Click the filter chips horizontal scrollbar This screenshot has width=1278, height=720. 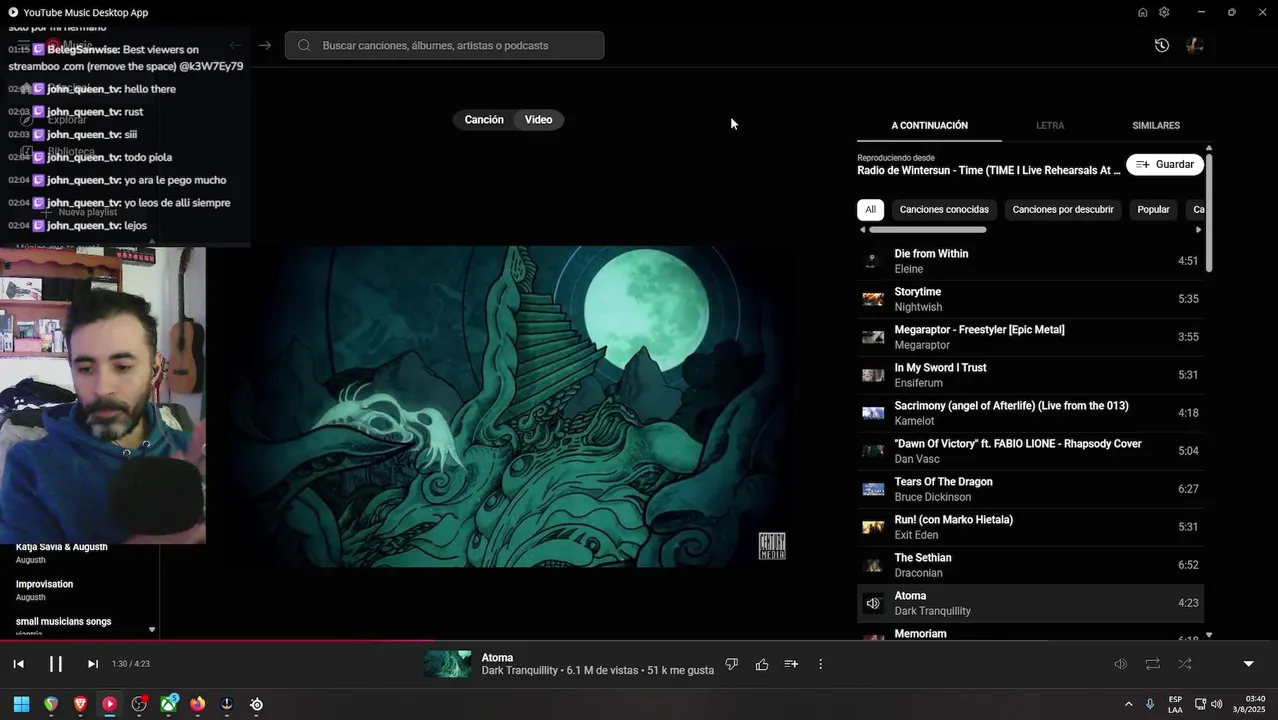[928, 230]
